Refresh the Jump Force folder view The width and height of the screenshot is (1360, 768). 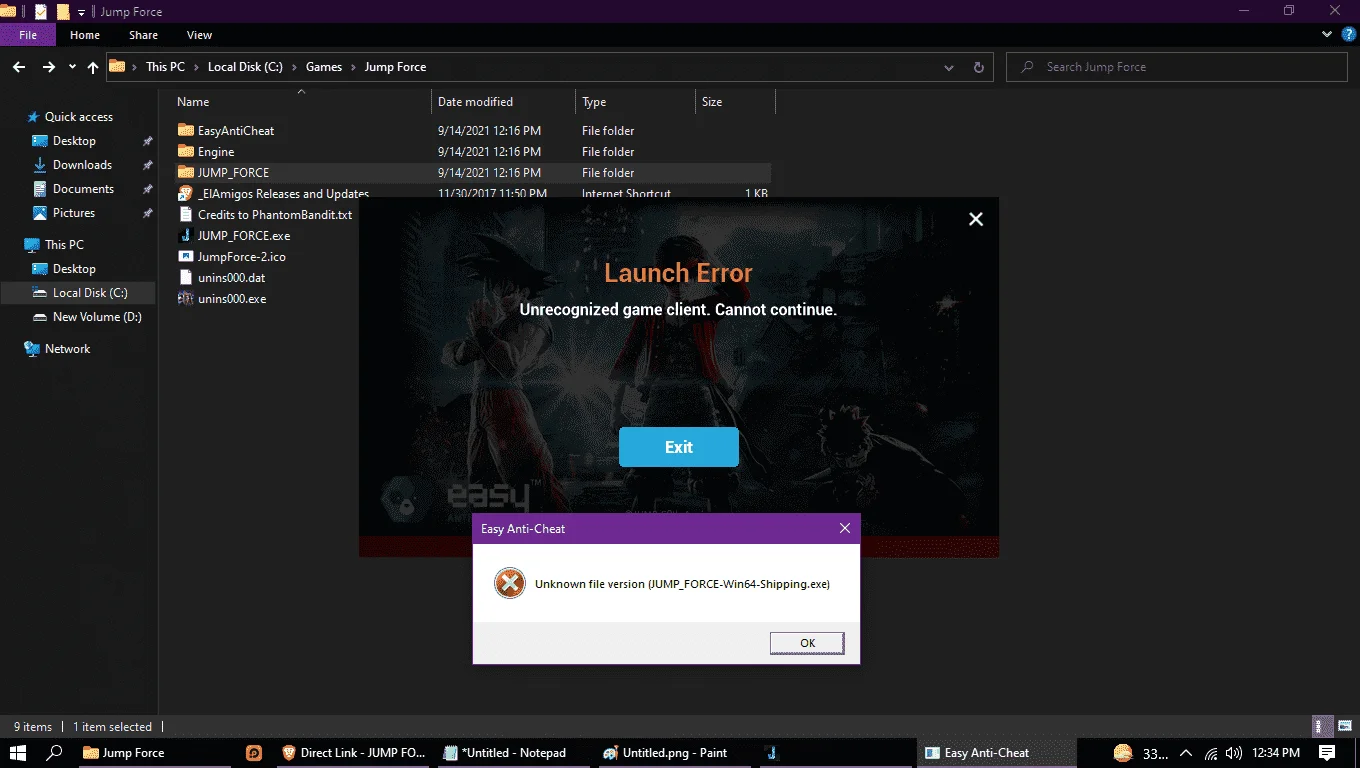tap(978, 67)
